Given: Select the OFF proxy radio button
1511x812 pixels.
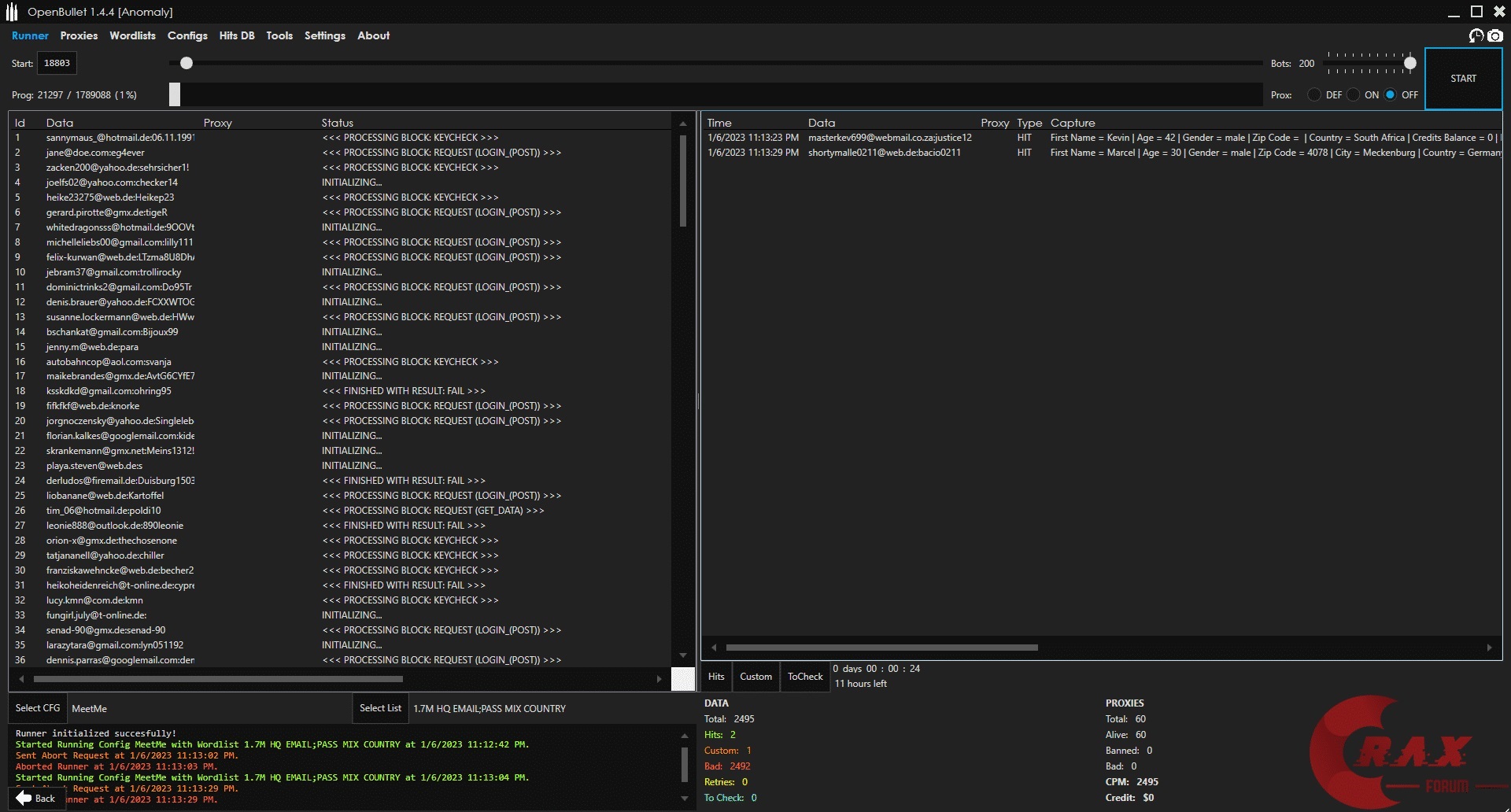Looking at the screenshot, I should pyautogui.click(x=1391, y=94).
